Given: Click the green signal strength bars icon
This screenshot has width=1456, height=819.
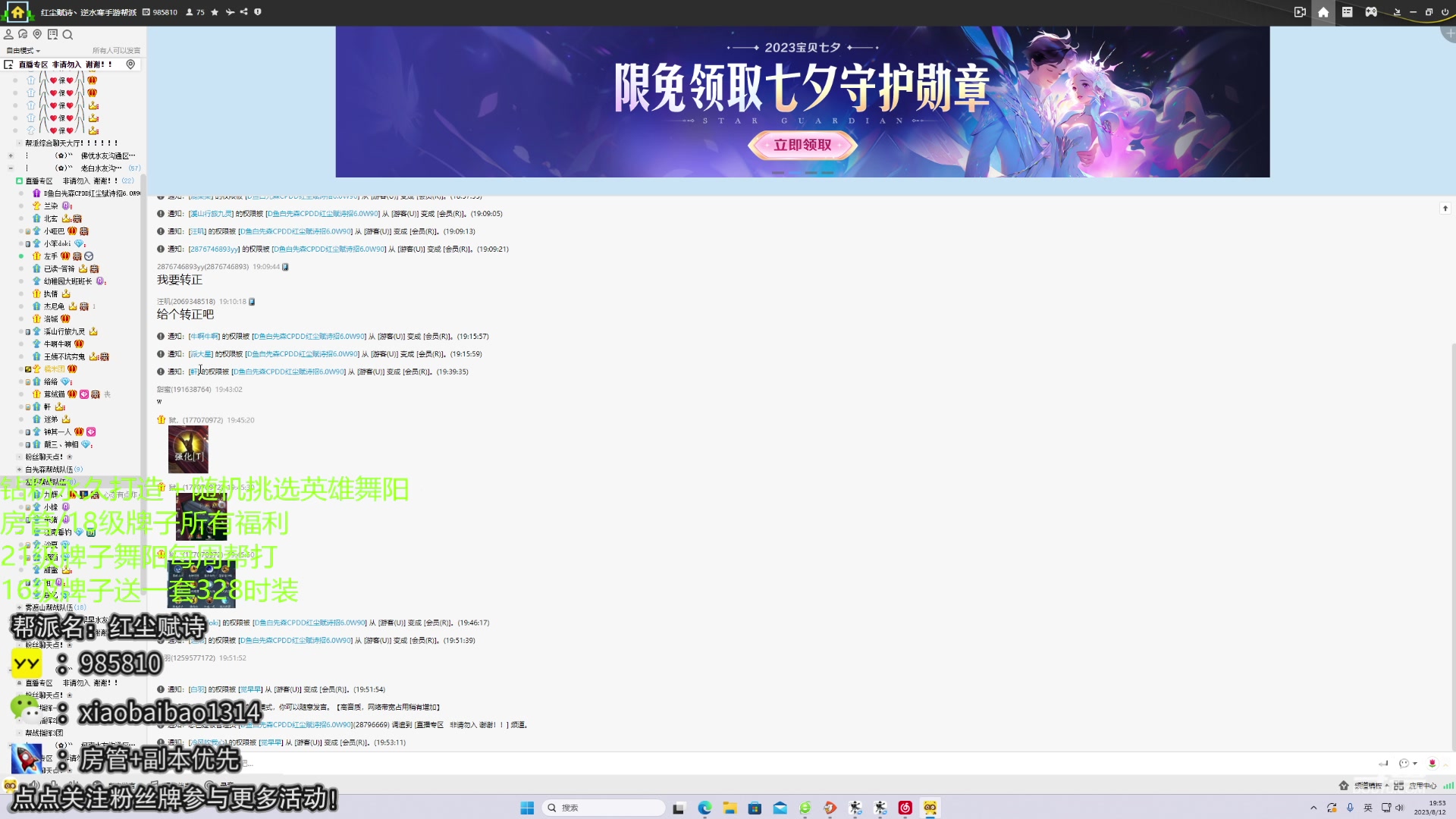Looking at the screenshot, I should [x=1448, y=786].
